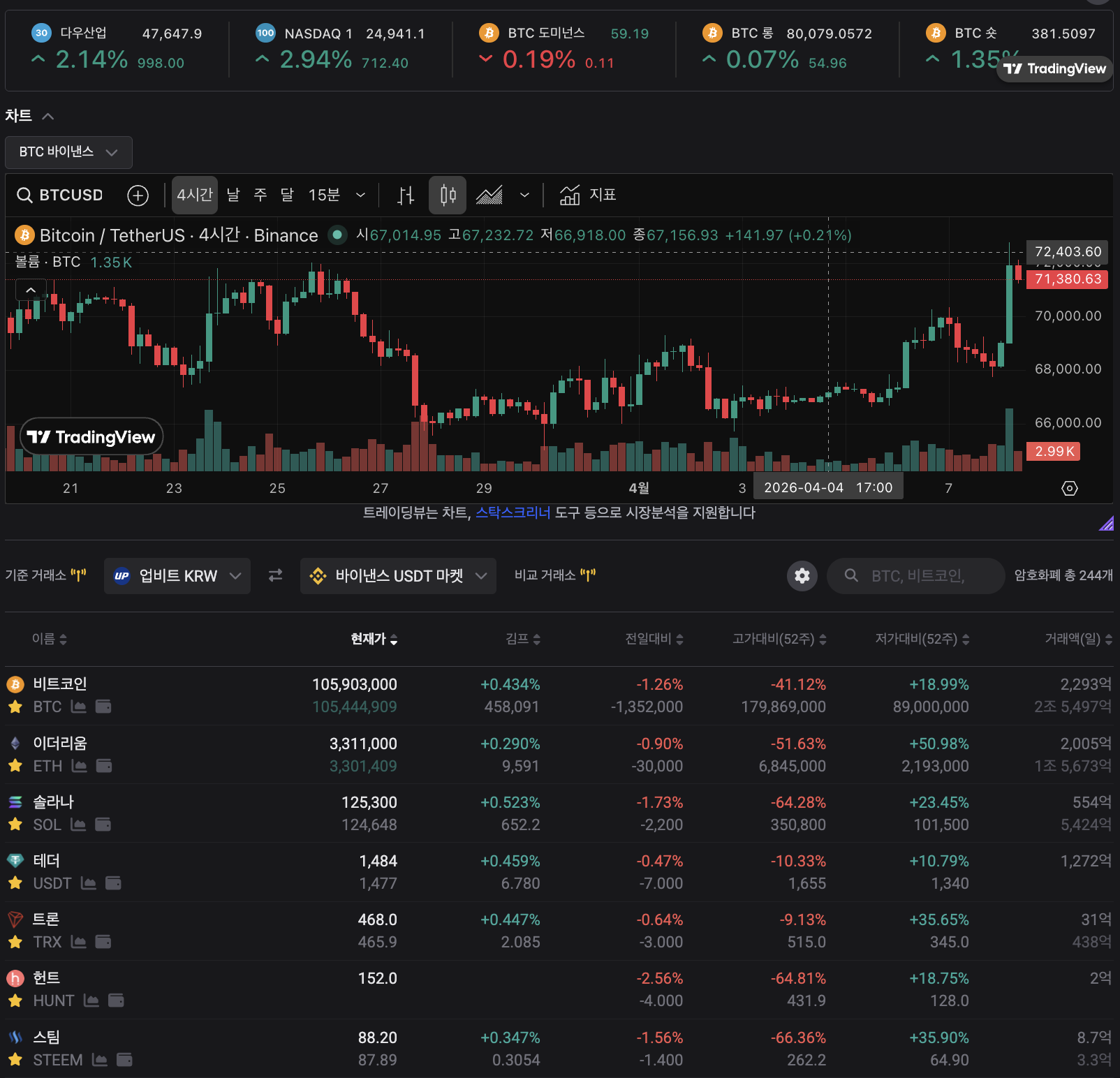Open the chart icon in the HUNT row
Viewport: 1120px width, 1078px height.
pyautogui.click(x=91, y=1001)
